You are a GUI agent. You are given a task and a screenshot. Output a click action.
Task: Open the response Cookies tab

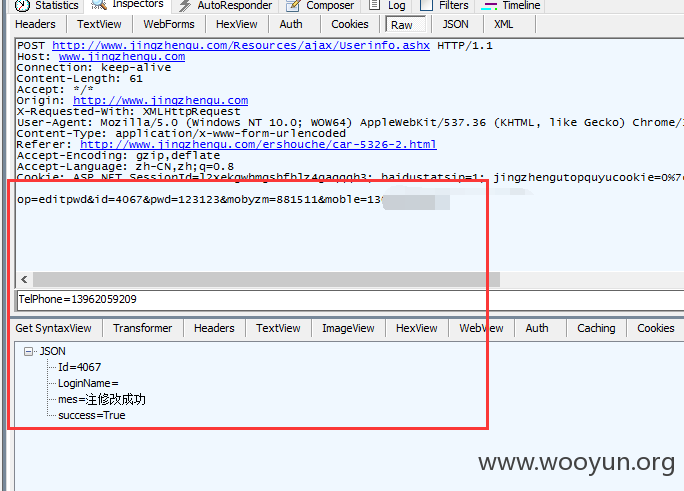pos(656,328)
